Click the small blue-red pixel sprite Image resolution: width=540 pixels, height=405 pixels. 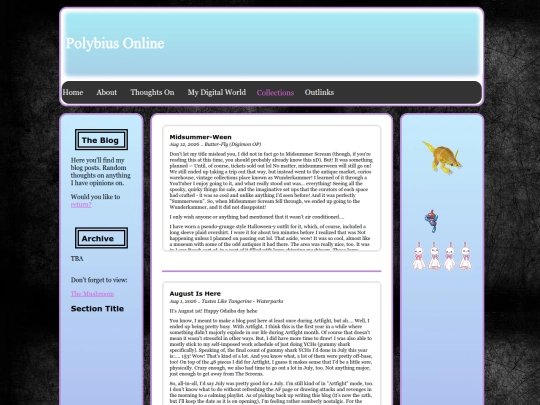pos(432,221)
